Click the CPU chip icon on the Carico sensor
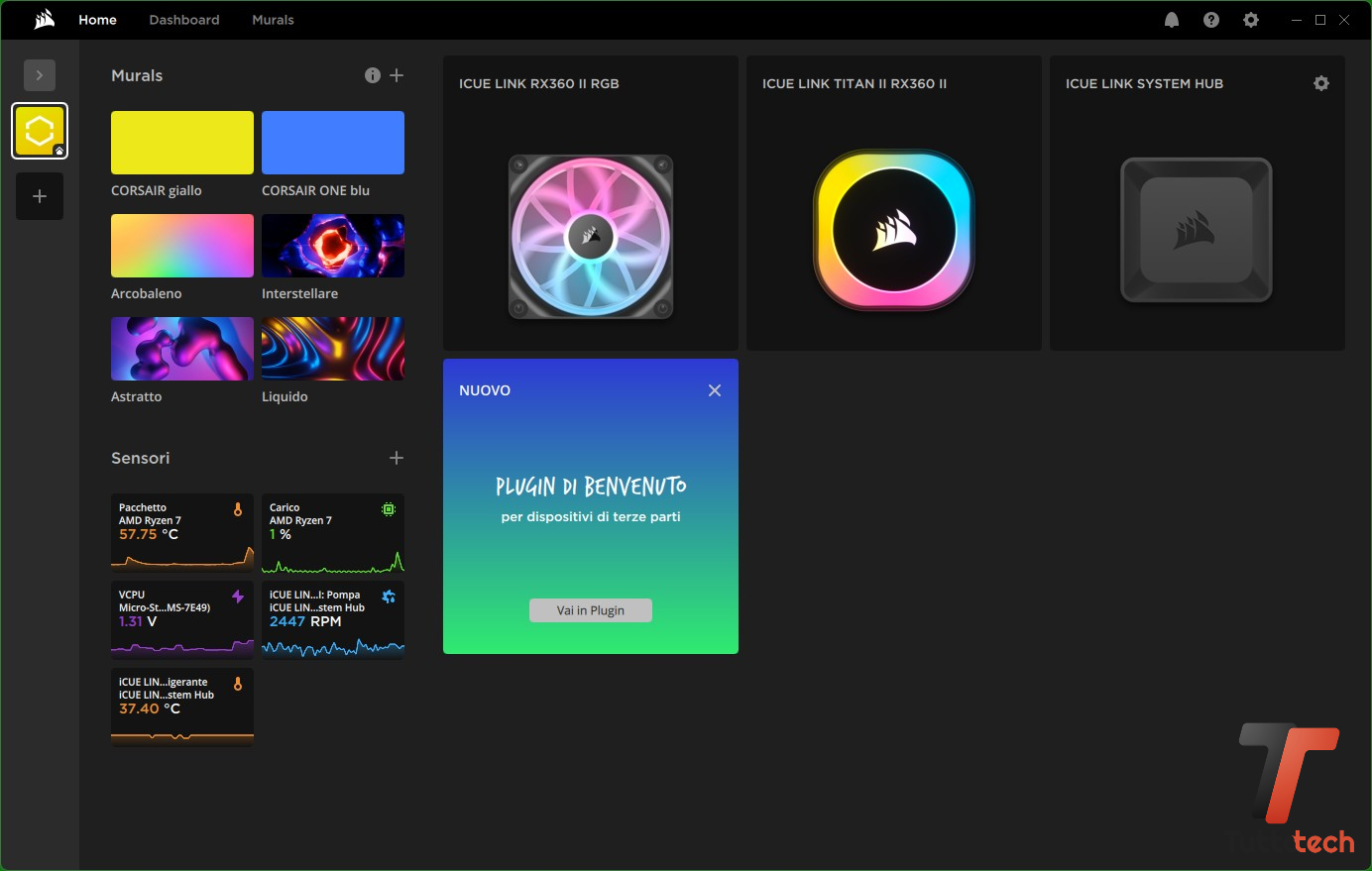 (389, 509)
